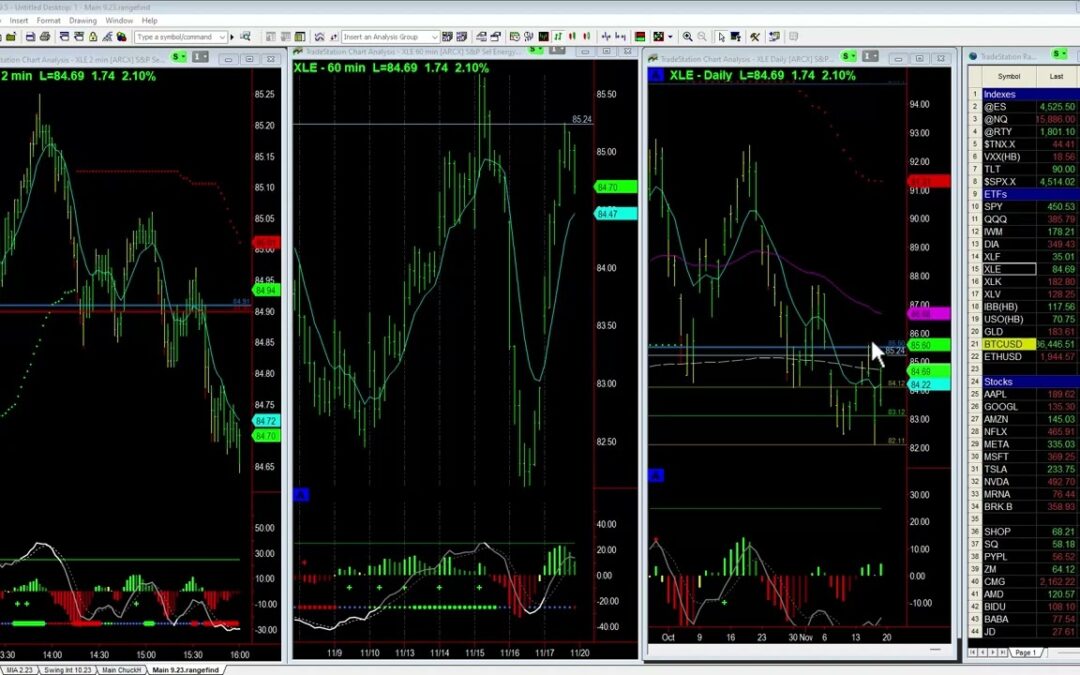
Task: Click the open folder icon in toolbar
Action: pos(11,37)
